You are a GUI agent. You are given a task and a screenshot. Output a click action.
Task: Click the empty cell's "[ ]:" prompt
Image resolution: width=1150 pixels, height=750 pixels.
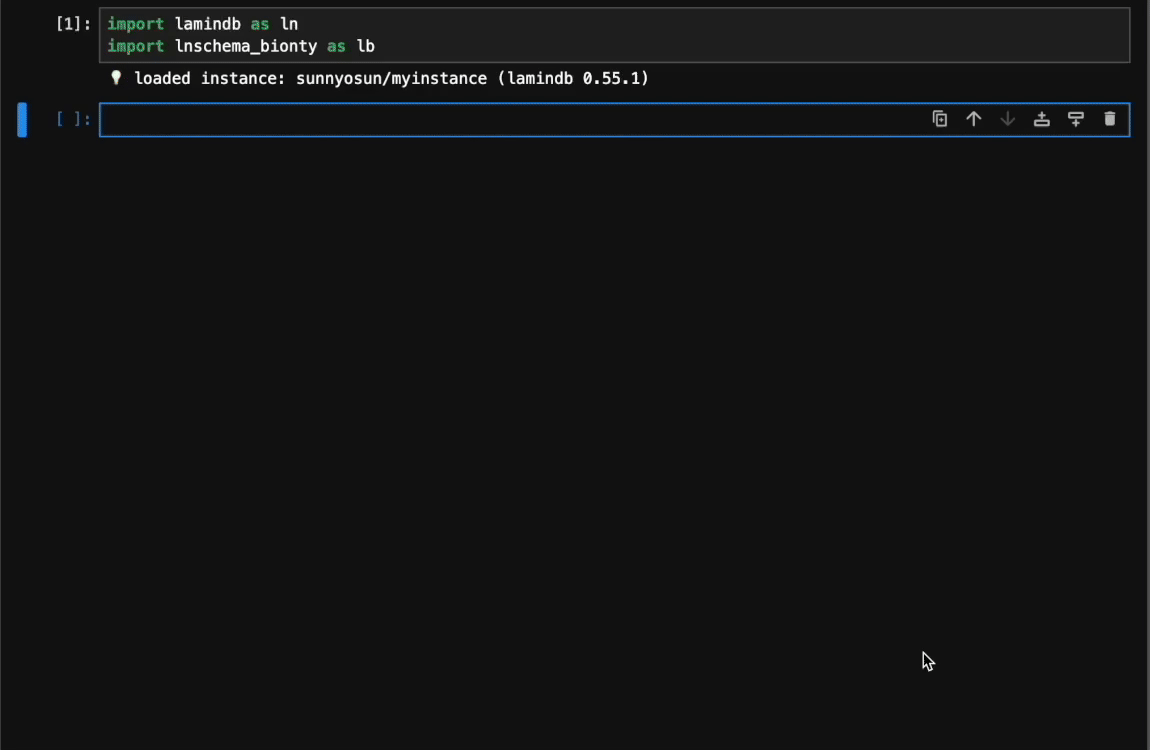(73, 118)
